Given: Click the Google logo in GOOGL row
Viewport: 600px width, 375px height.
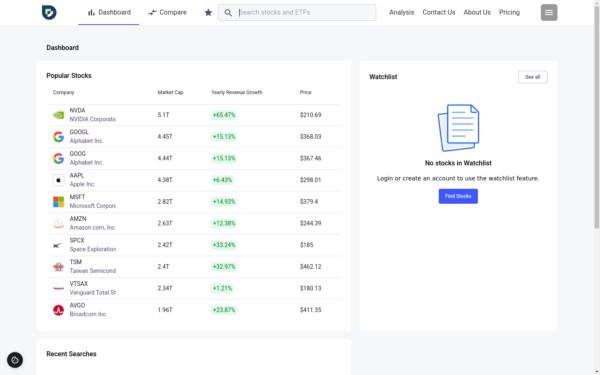Looking at the screenshot, I should [59, 137].
